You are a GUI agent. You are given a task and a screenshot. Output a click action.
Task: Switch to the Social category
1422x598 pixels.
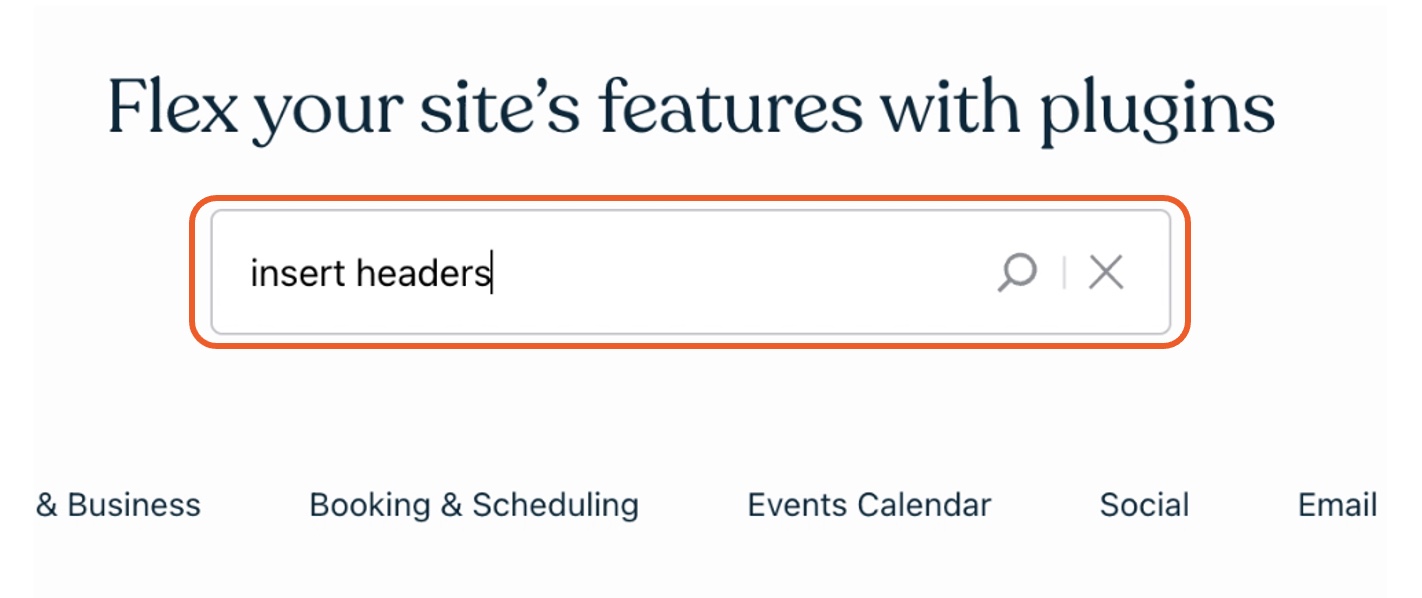[x=1144, y=505]
